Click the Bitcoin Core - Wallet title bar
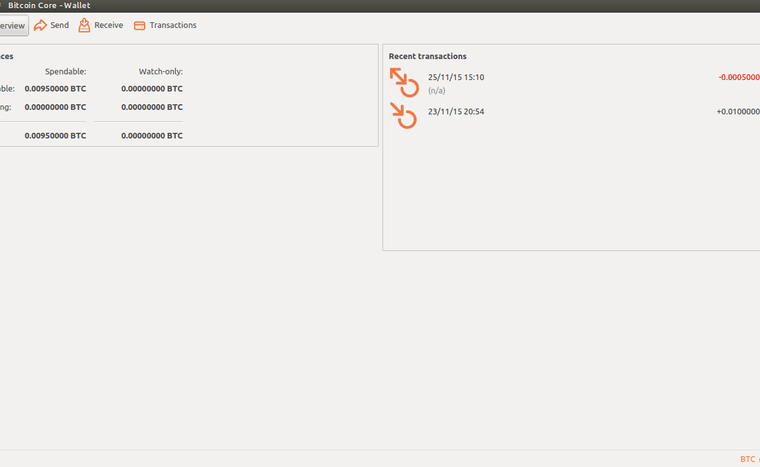 click(x=49, y=5)
